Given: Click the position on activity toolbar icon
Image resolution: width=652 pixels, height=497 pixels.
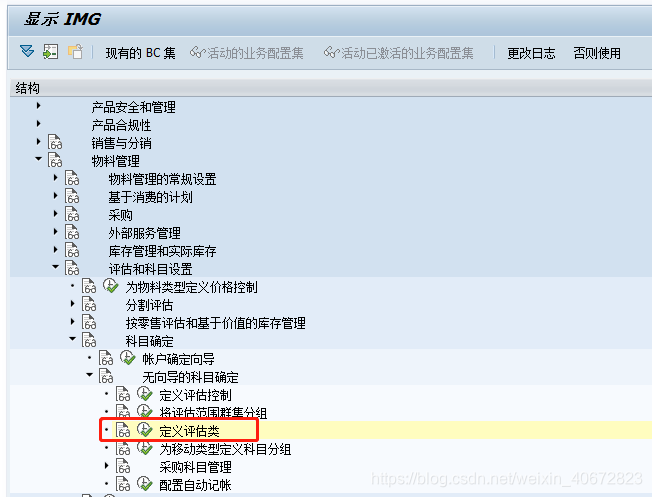Looking at the screenshot, I should 51,52.
